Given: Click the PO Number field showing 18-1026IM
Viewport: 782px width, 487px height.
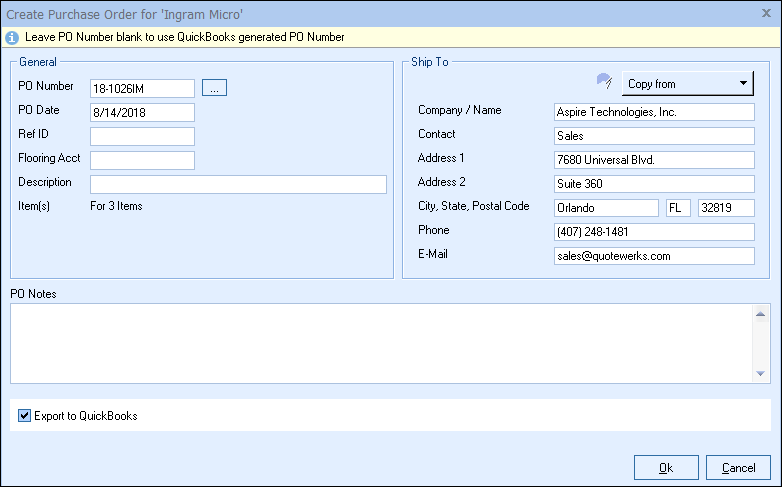Looking at the screenshot, I should coord(143,88).
